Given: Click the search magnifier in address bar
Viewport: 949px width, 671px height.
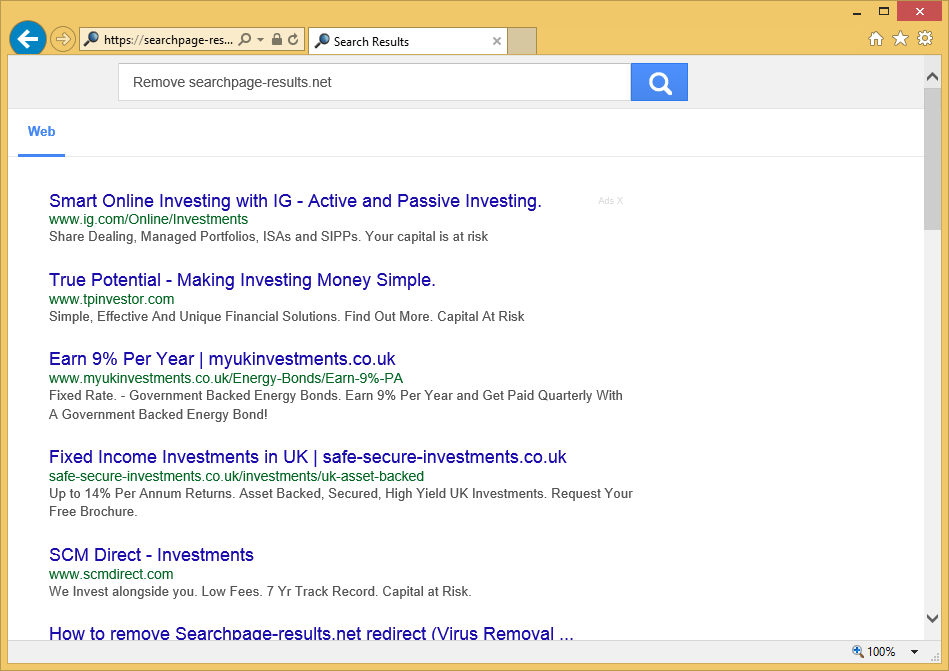Looking at the screenshot, I should 245,40.
